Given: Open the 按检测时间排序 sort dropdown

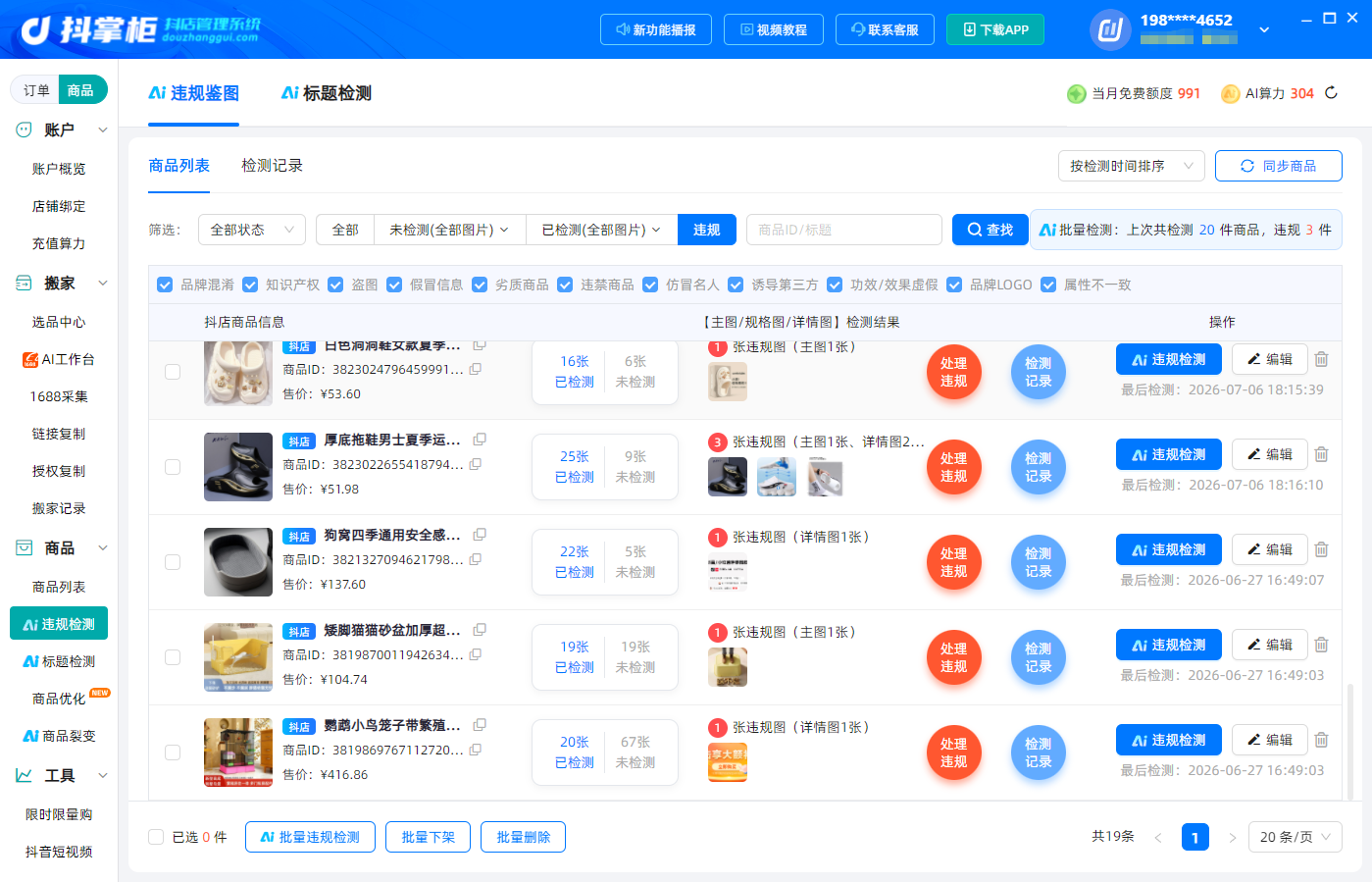Looking at the screenshot, I should pyautogui.click(x=1131, y=166).
